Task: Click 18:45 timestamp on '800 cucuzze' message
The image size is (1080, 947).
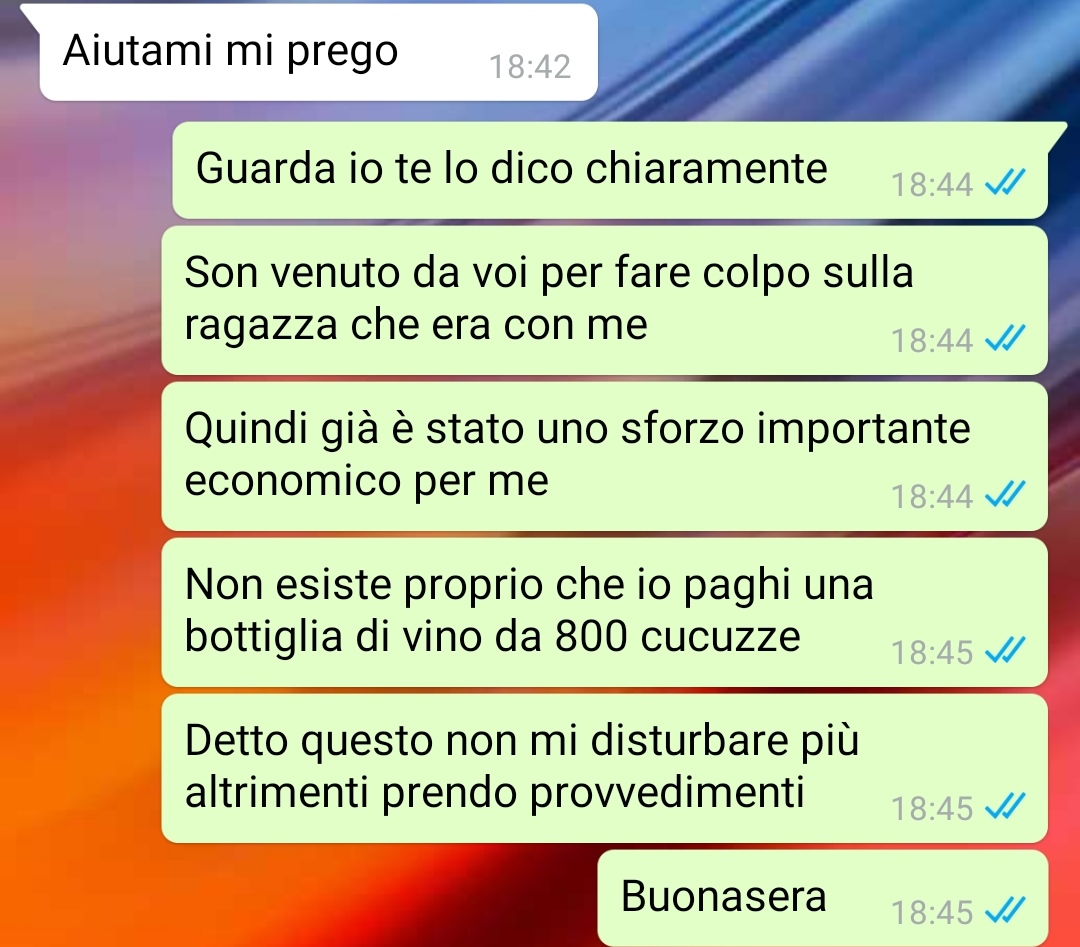Action: pyautogui.click(x=932, y=652)
